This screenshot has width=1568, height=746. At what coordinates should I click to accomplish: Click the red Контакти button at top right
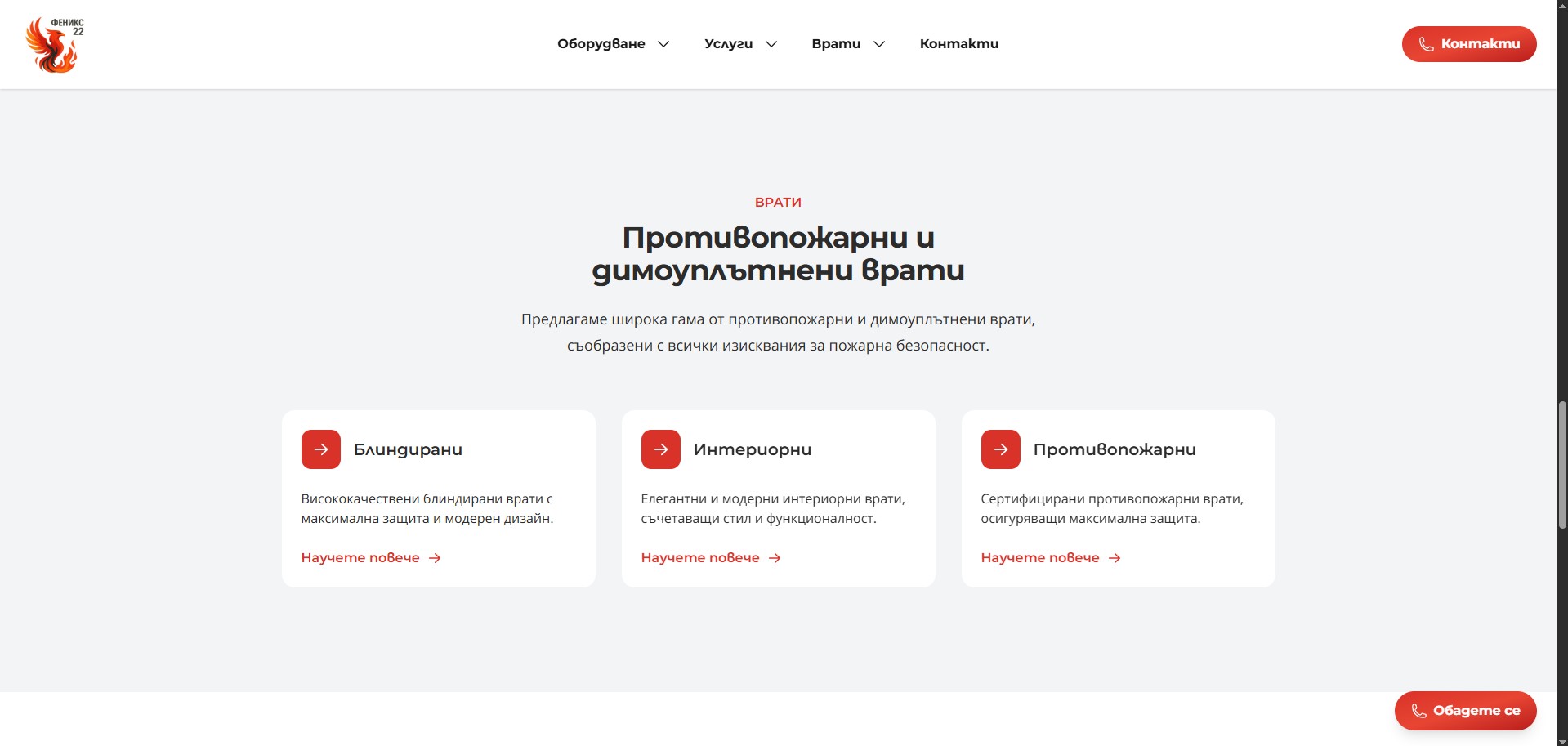pyautogui.click(x=1468, y=43)
